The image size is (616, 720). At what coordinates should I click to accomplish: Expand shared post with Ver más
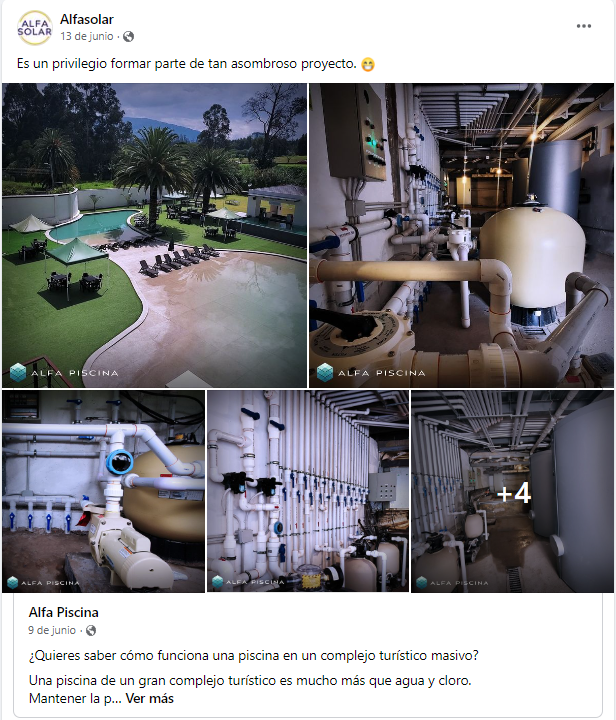150,698
